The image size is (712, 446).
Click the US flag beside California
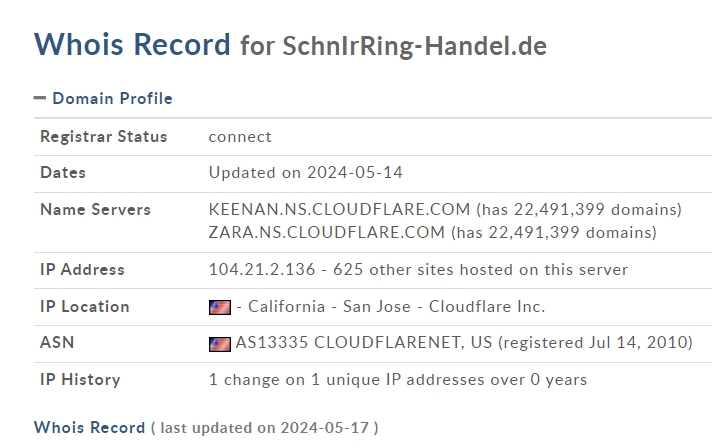click(x=220, y=307)
